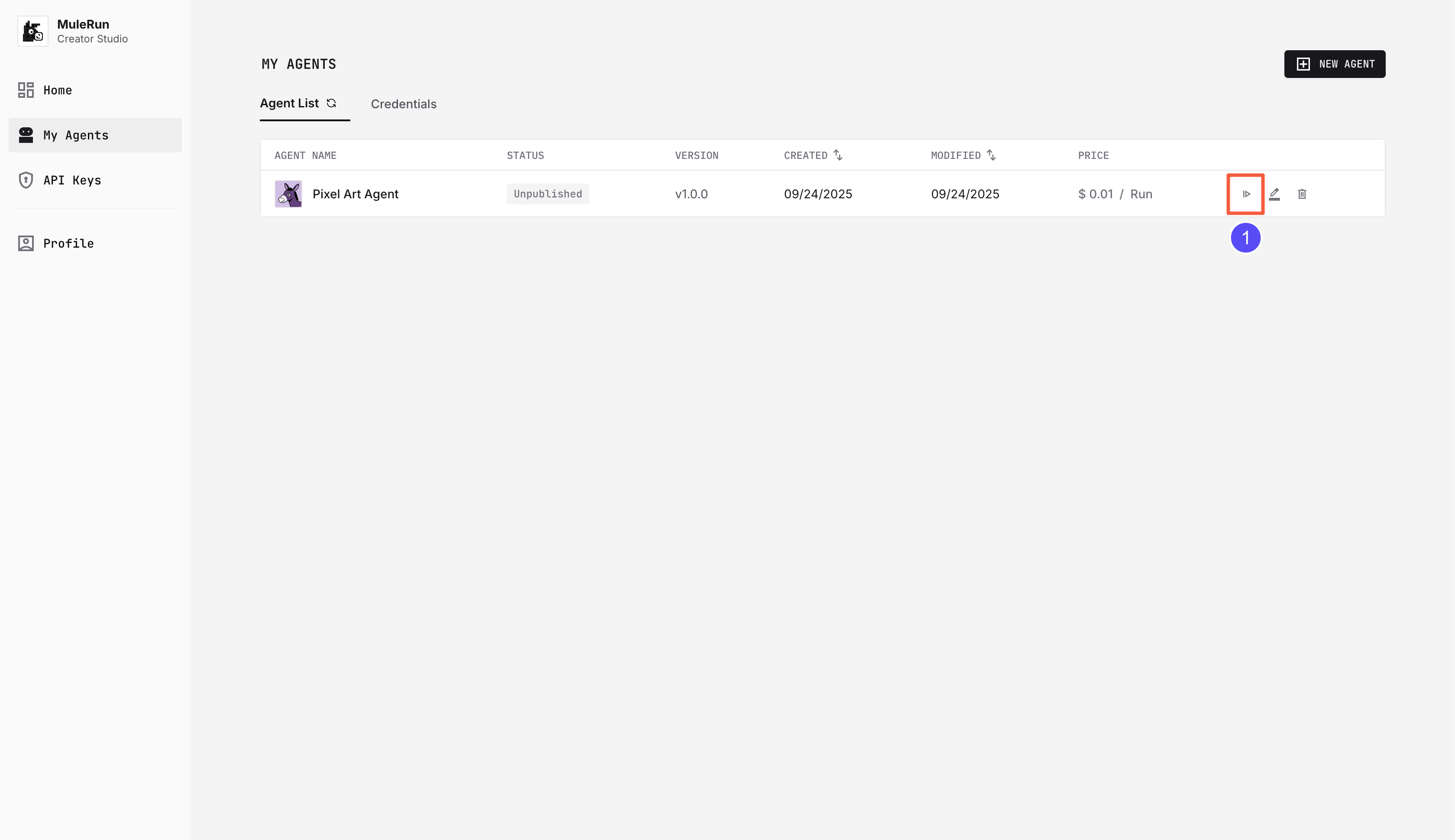
Task: Click the edit pencil icon for Pixel Art Agent
Action: (x=1274, y=194)
